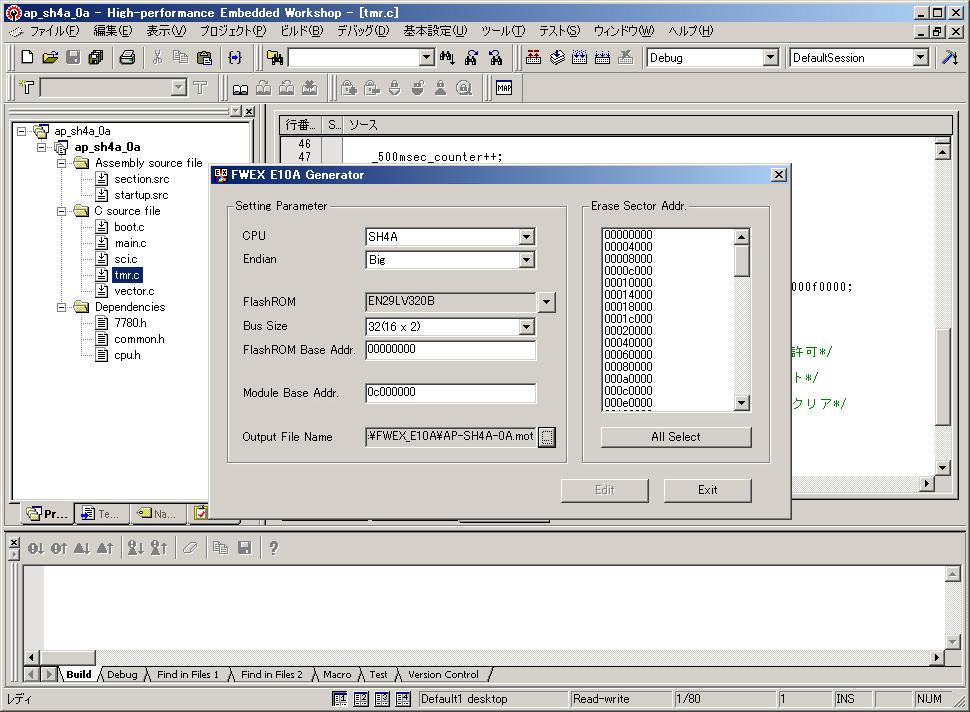Viewport: 970px width, 712px height.
Task: Click the erase sector list down arrow
Action: click(x=742, y=403)
